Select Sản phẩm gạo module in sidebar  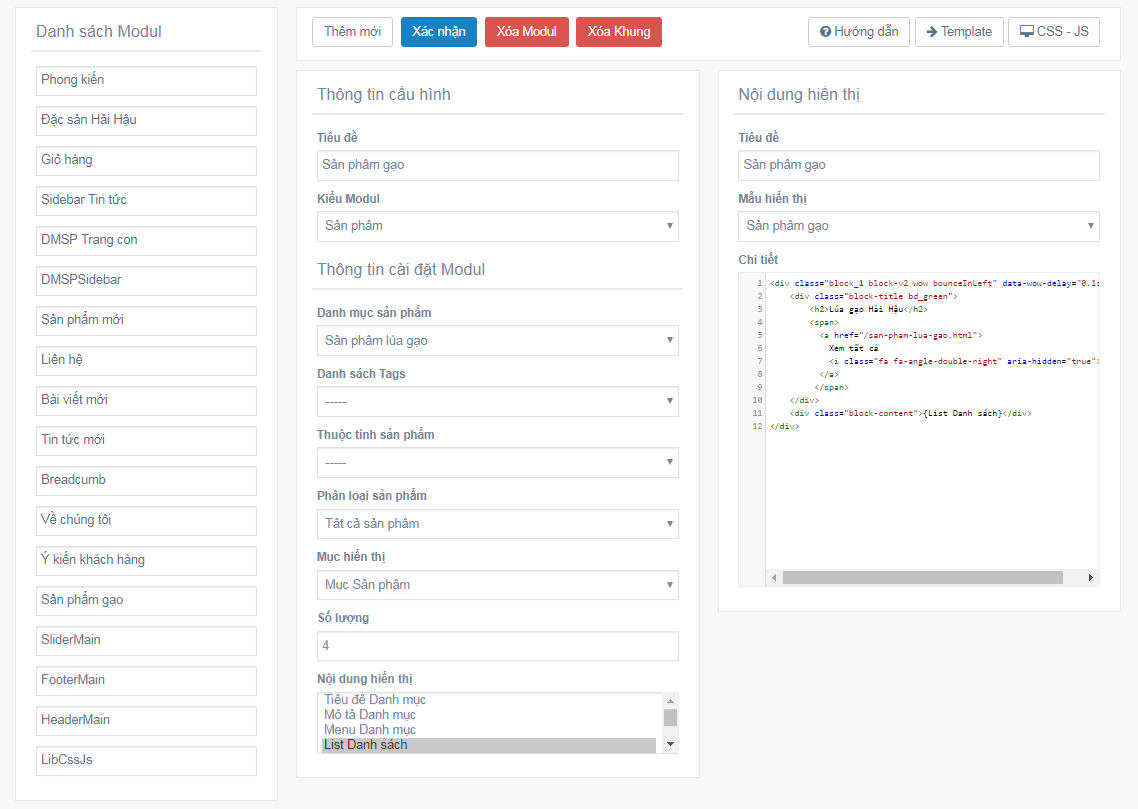pos(146,600)
